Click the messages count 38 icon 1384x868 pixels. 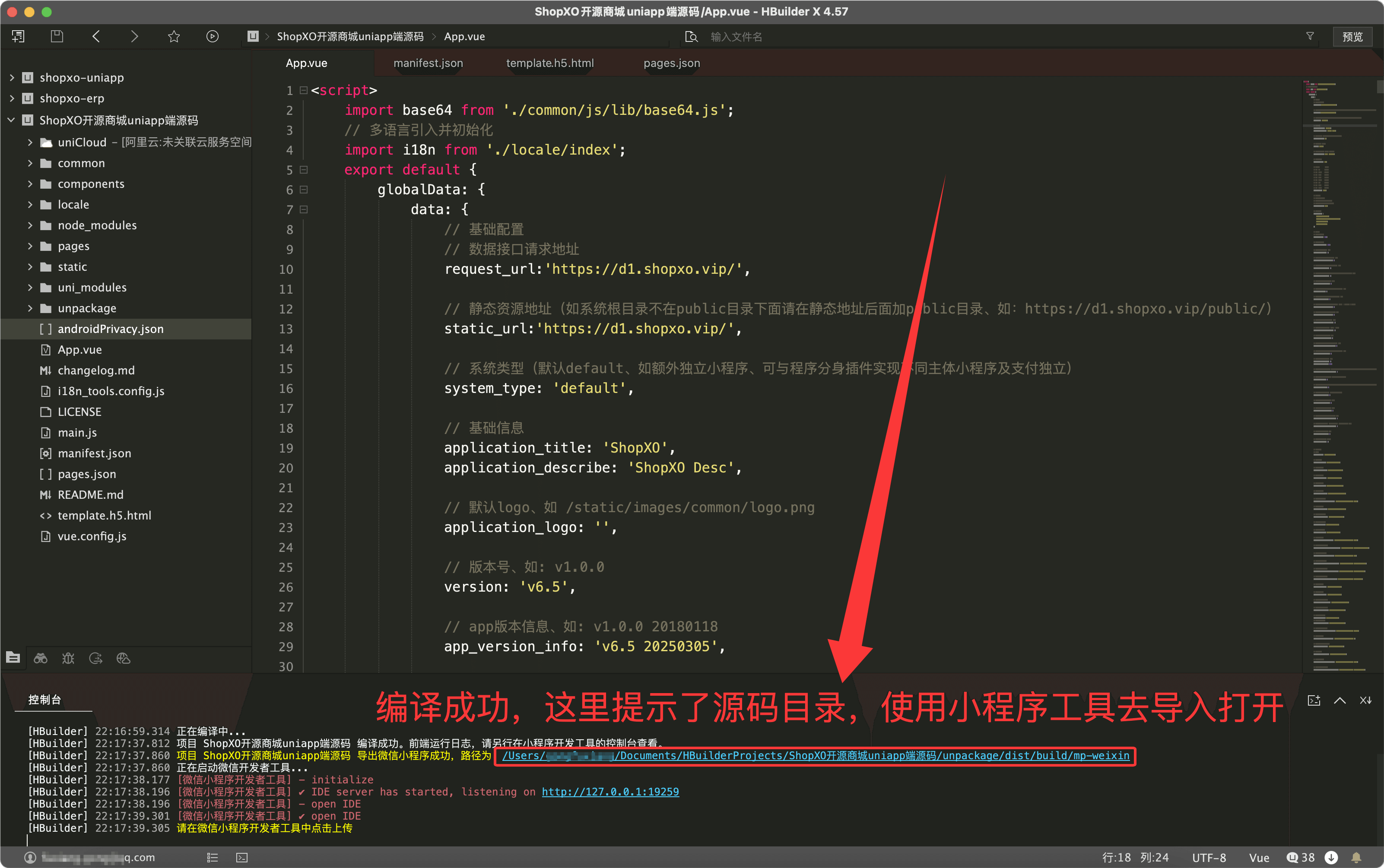1300,857
